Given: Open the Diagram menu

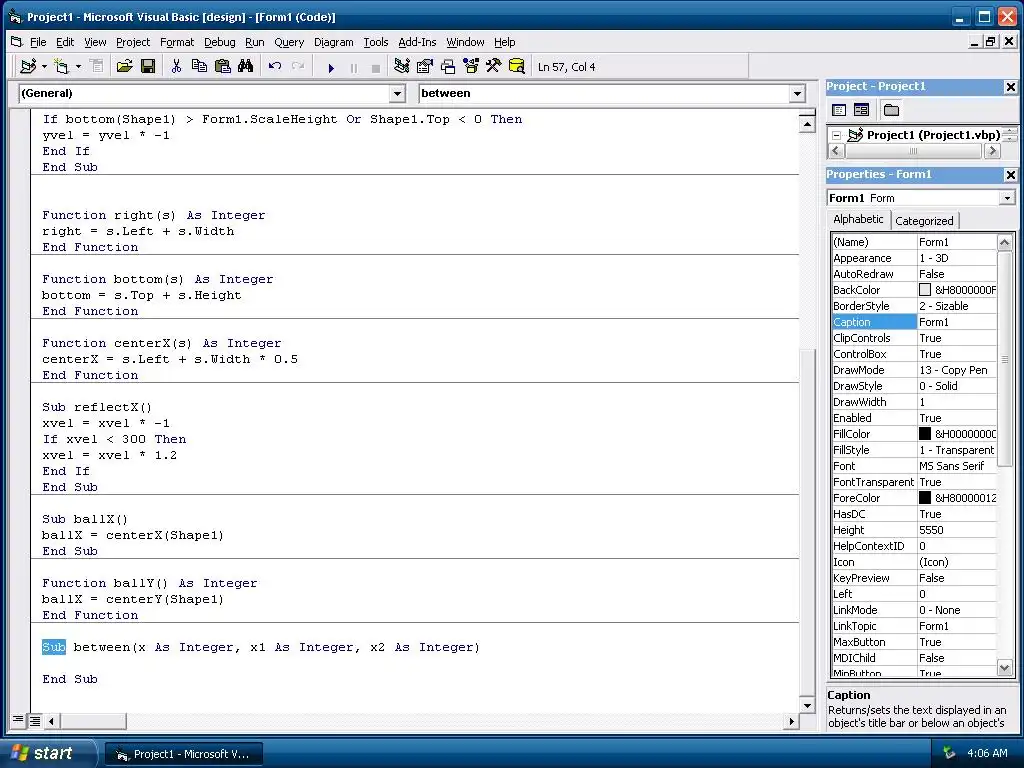Looking at the screenshot, I should pyautogui.click(x=333, y=42).
